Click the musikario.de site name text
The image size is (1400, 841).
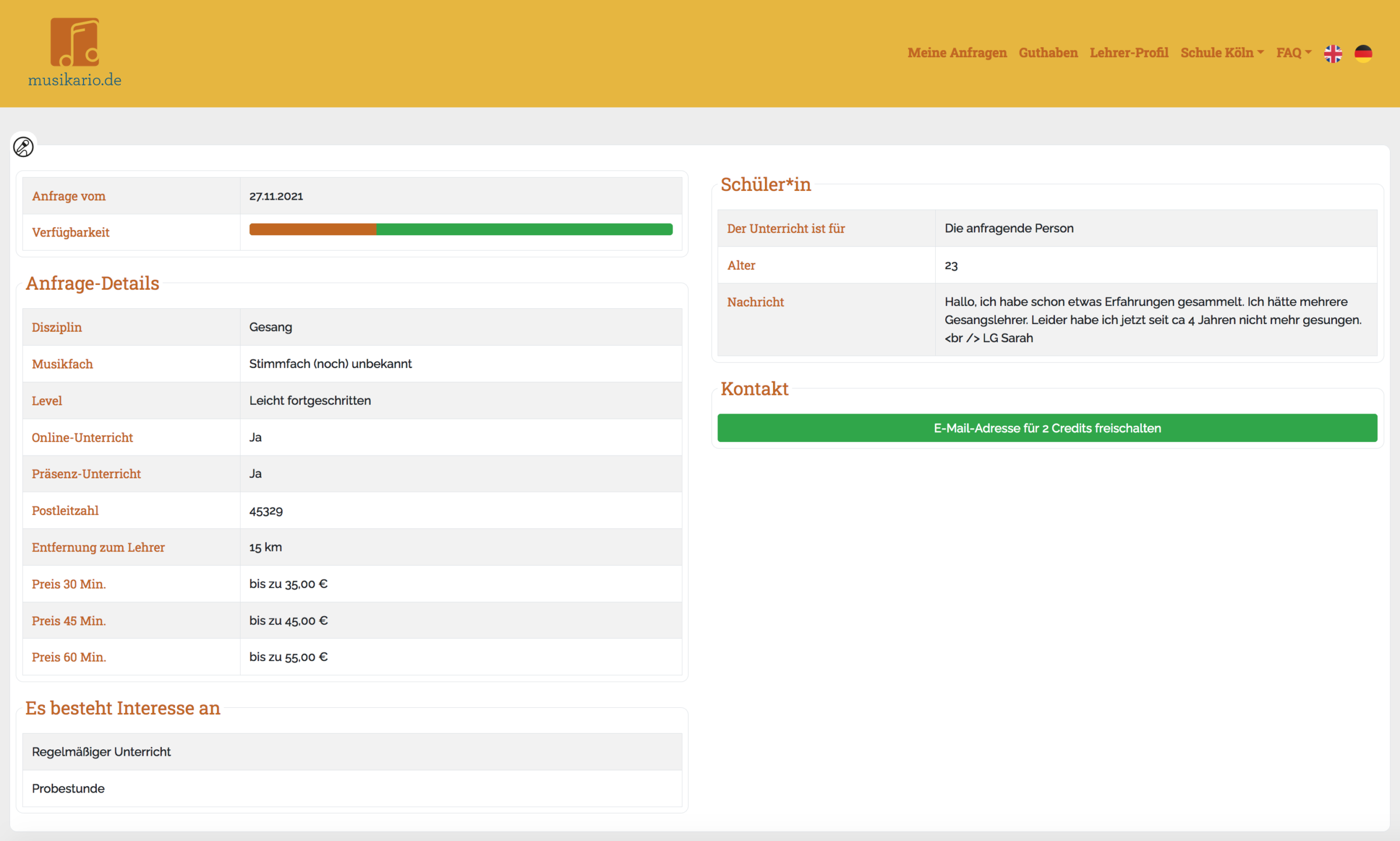tap(75, 80)
